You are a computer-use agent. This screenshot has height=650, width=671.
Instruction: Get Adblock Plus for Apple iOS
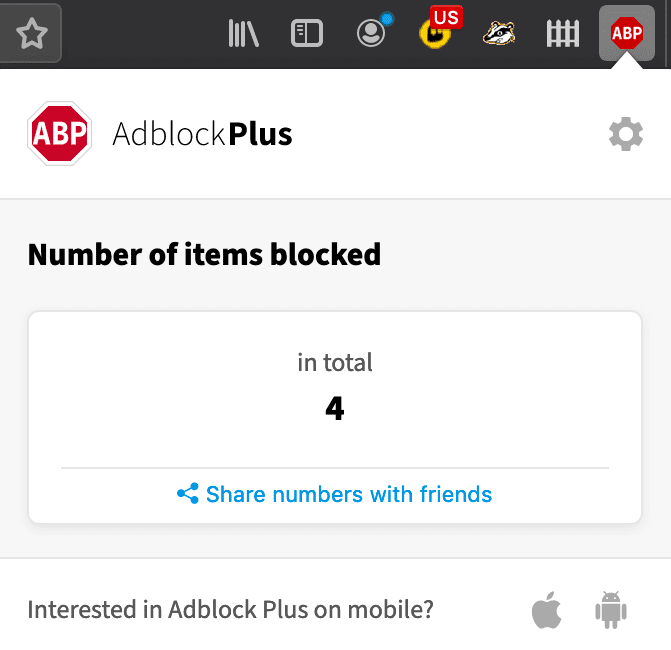[547, 610]
